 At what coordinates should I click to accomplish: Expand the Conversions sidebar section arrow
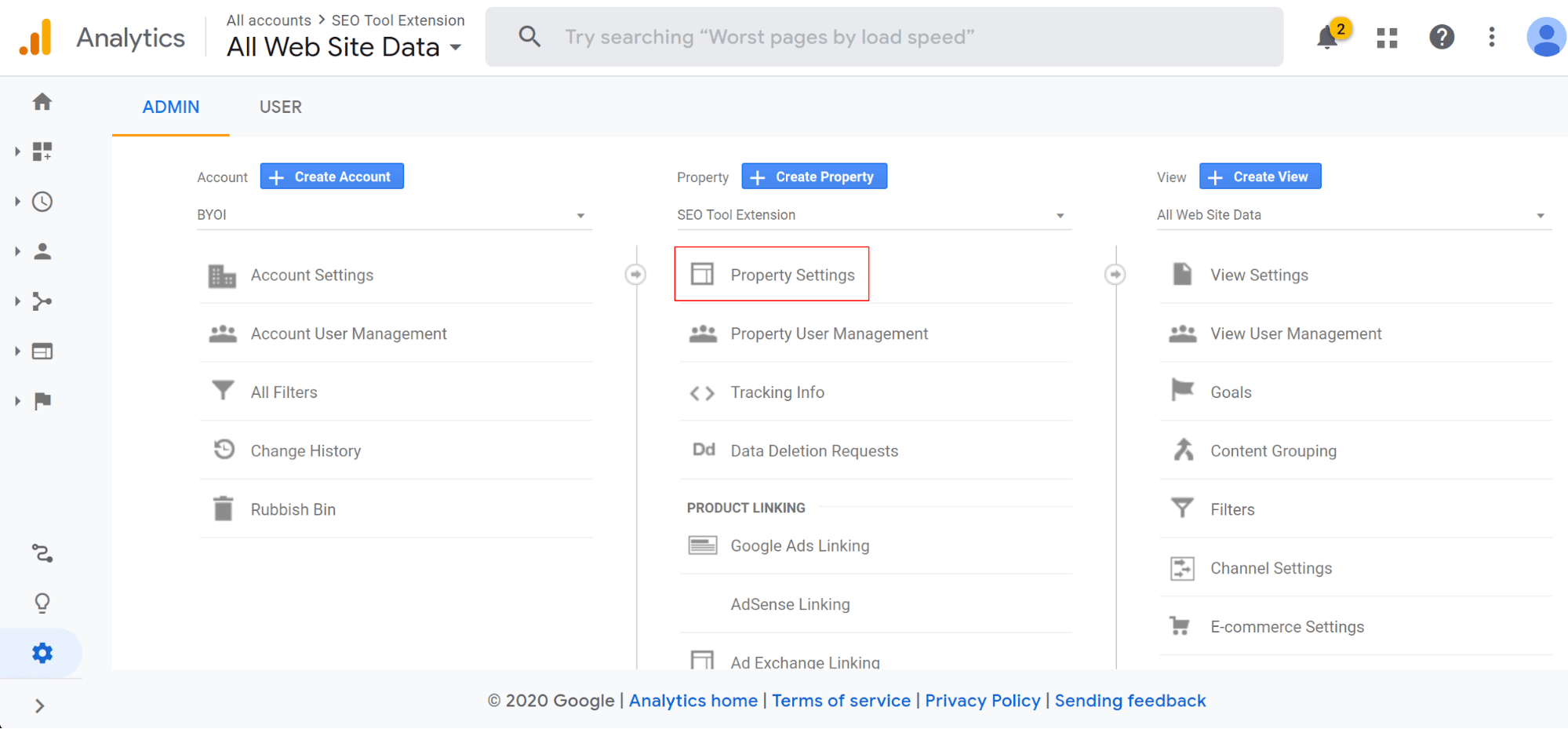click(x=17, y=401)
